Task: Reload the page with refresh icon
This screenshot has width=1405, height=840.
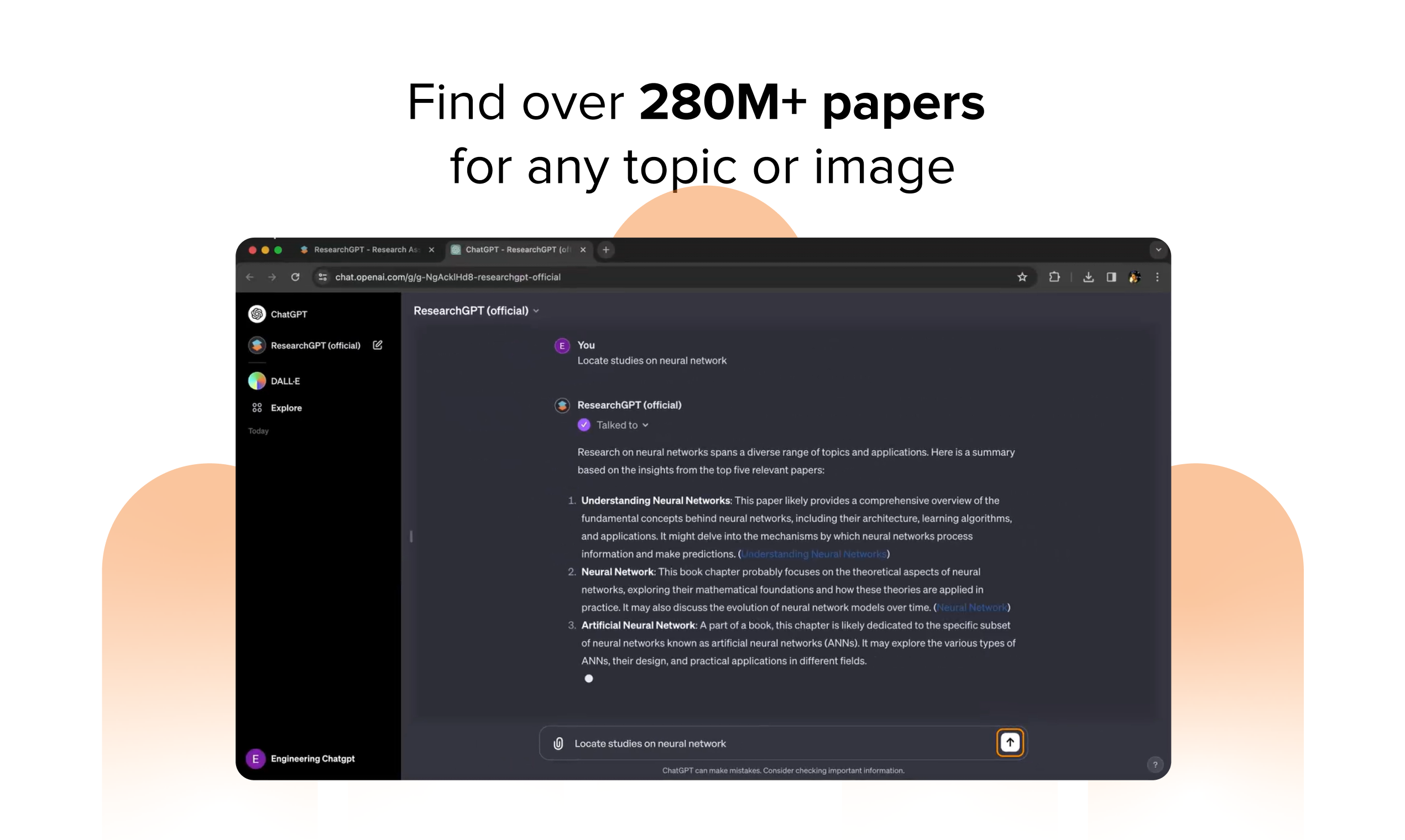Action: (x=295, y=277)
